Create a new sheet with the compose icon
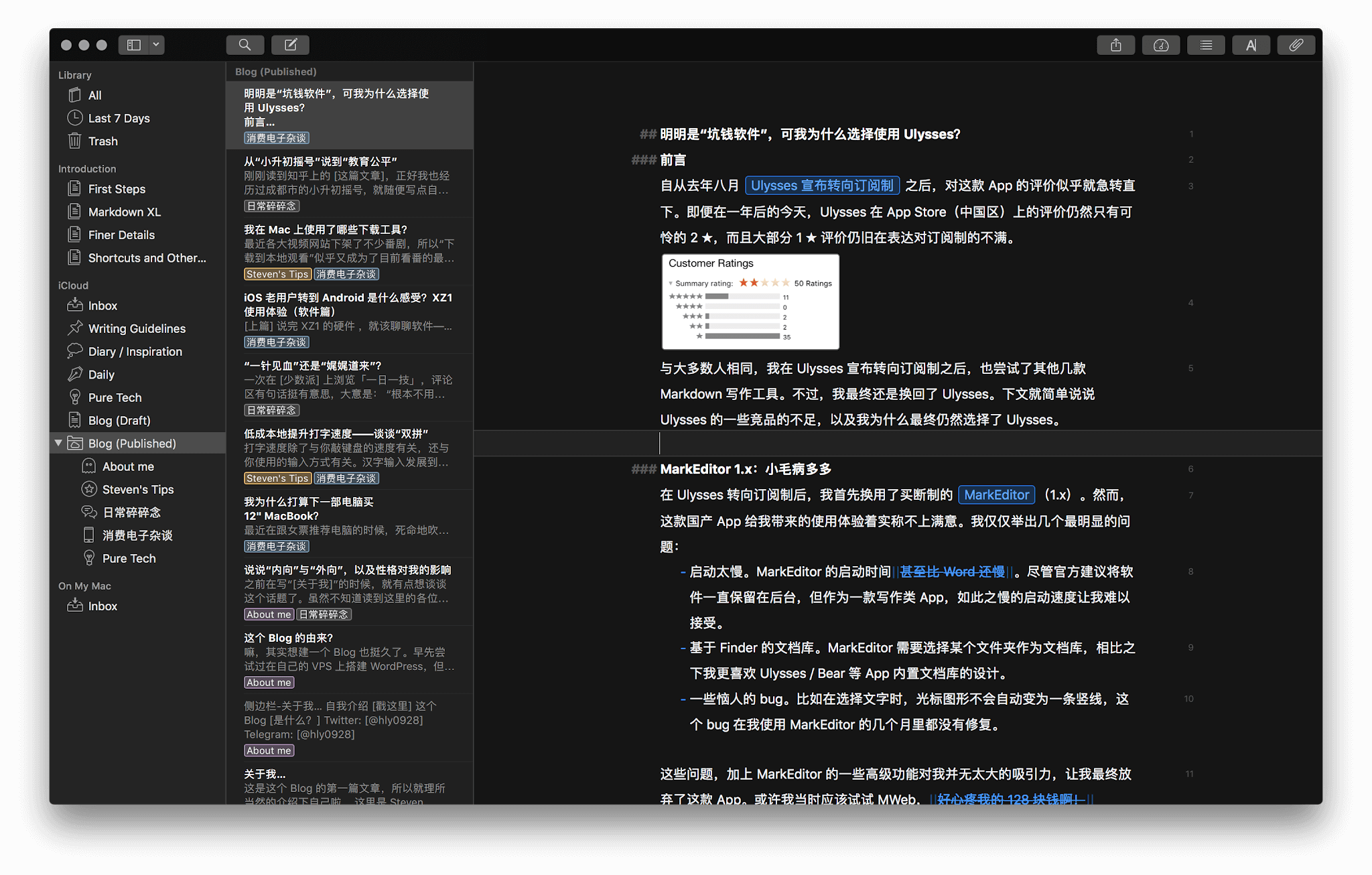The image size is (1372, 875). pyautogui.click(x=290, y=45)
